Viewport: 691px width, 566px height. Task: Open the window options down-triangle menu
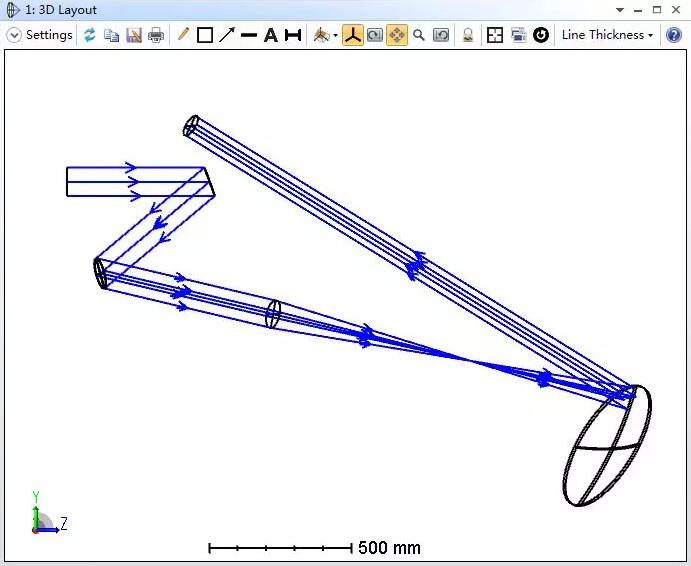620,10
